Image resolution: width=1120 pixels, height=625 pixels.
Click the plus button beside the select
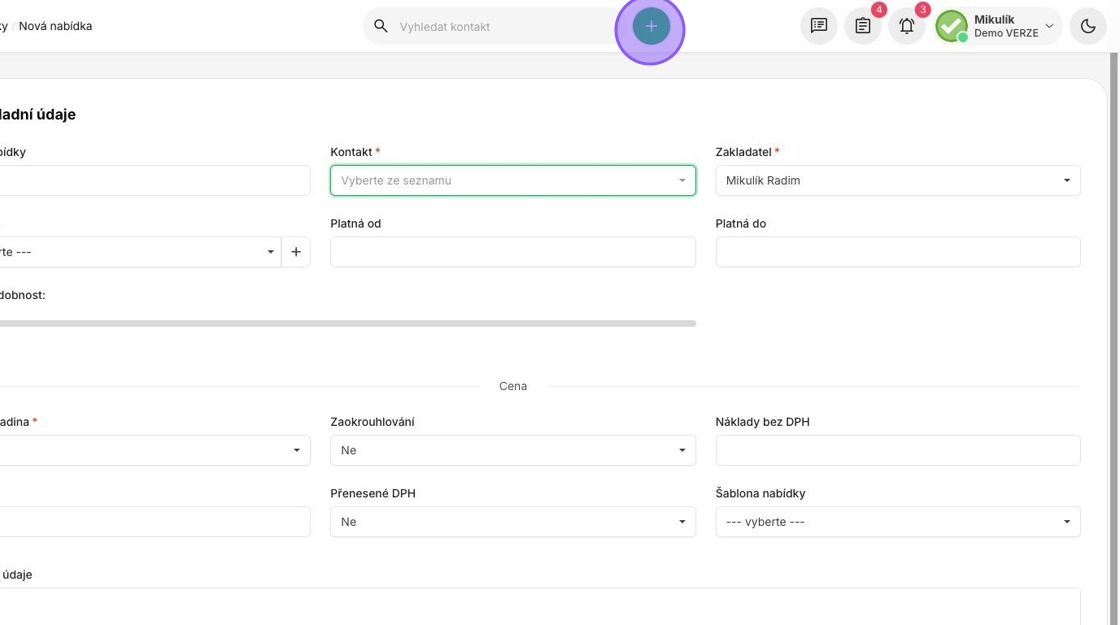pyautogui.click(x=296, y=252)
